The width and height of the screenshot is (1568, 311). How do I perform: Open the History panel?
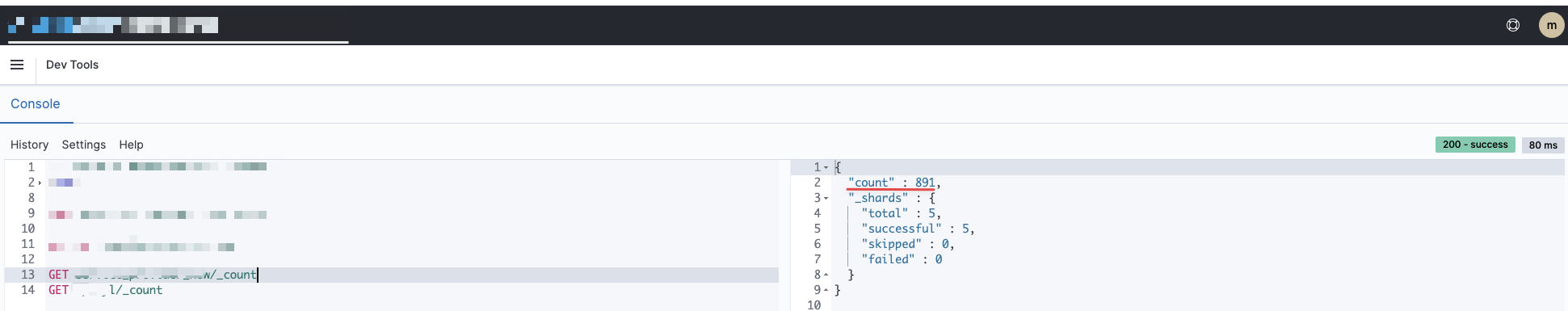click(x=30, y=145)
